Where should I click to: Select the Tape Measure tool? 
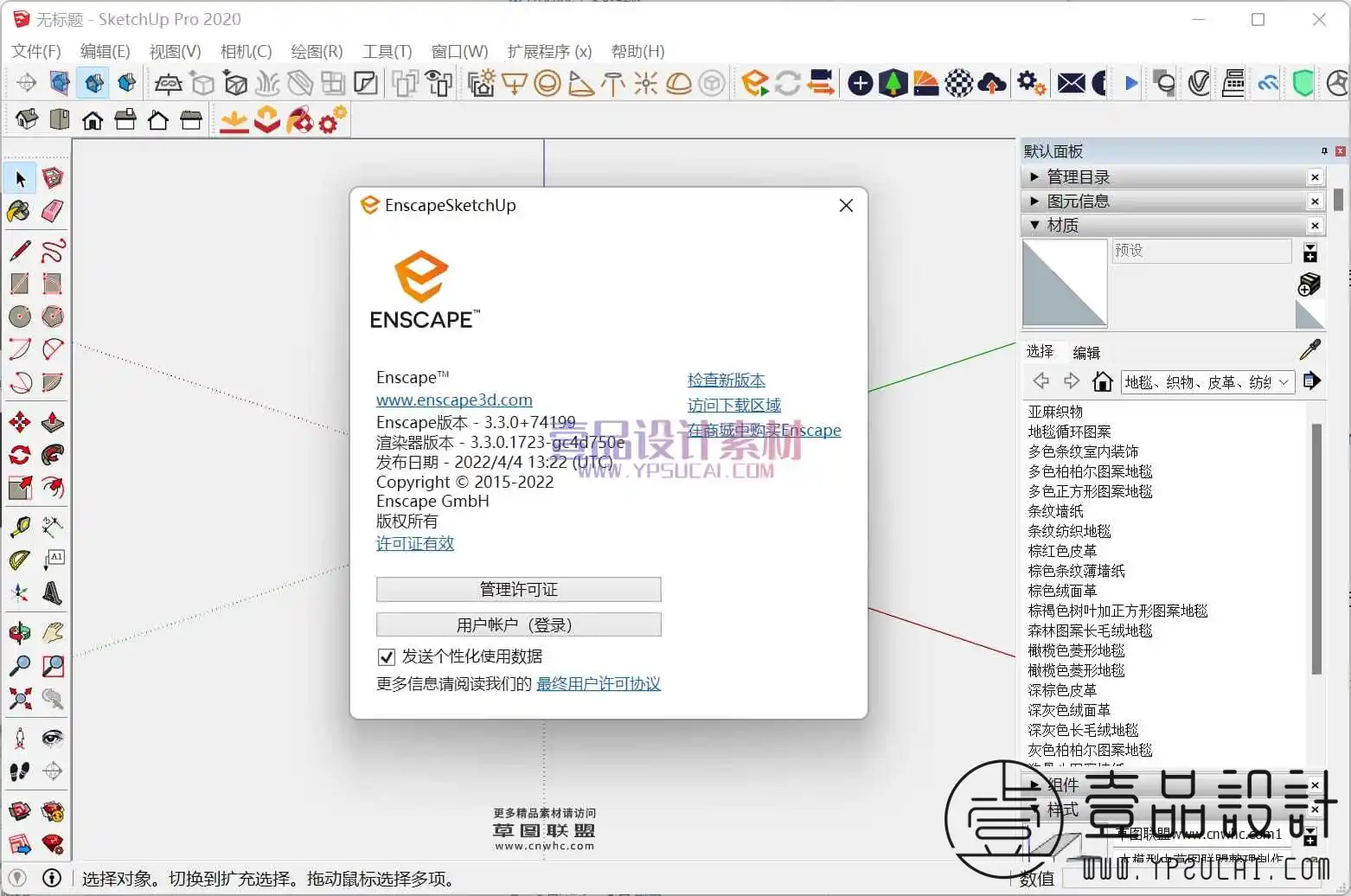pos(20,527)
